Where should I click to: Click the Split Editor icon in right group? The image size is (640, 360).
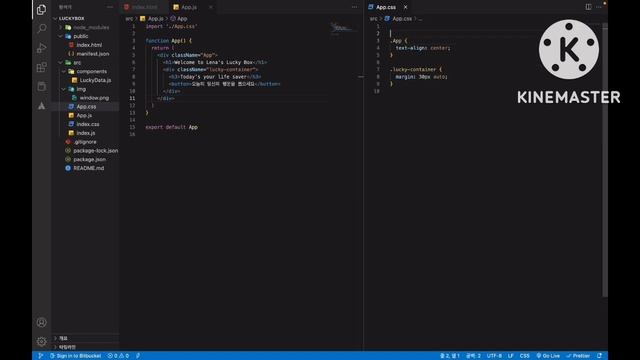[588, 7]
